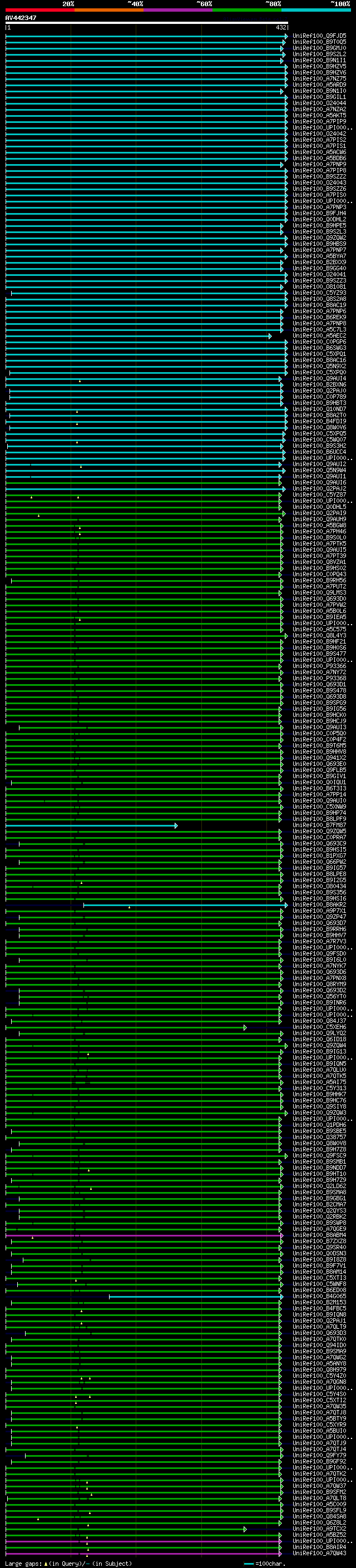Open hit UniRef100_B9GMJ0
This screenshot has width=356, height=1568.
click(319, 48)
